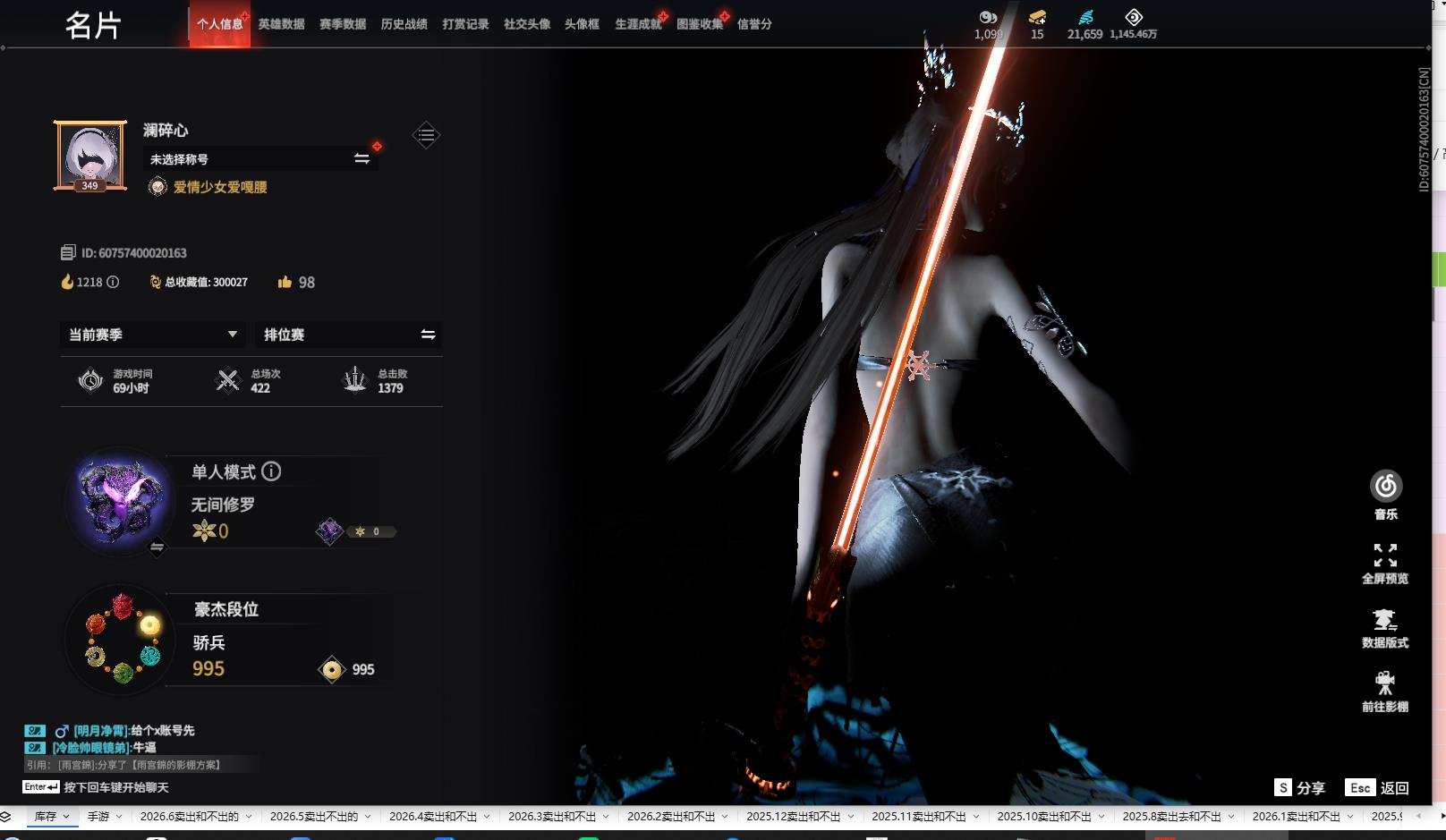Switch to the 手游 sheet tab
1446x840 pixels.
click(x=98, y=816)
